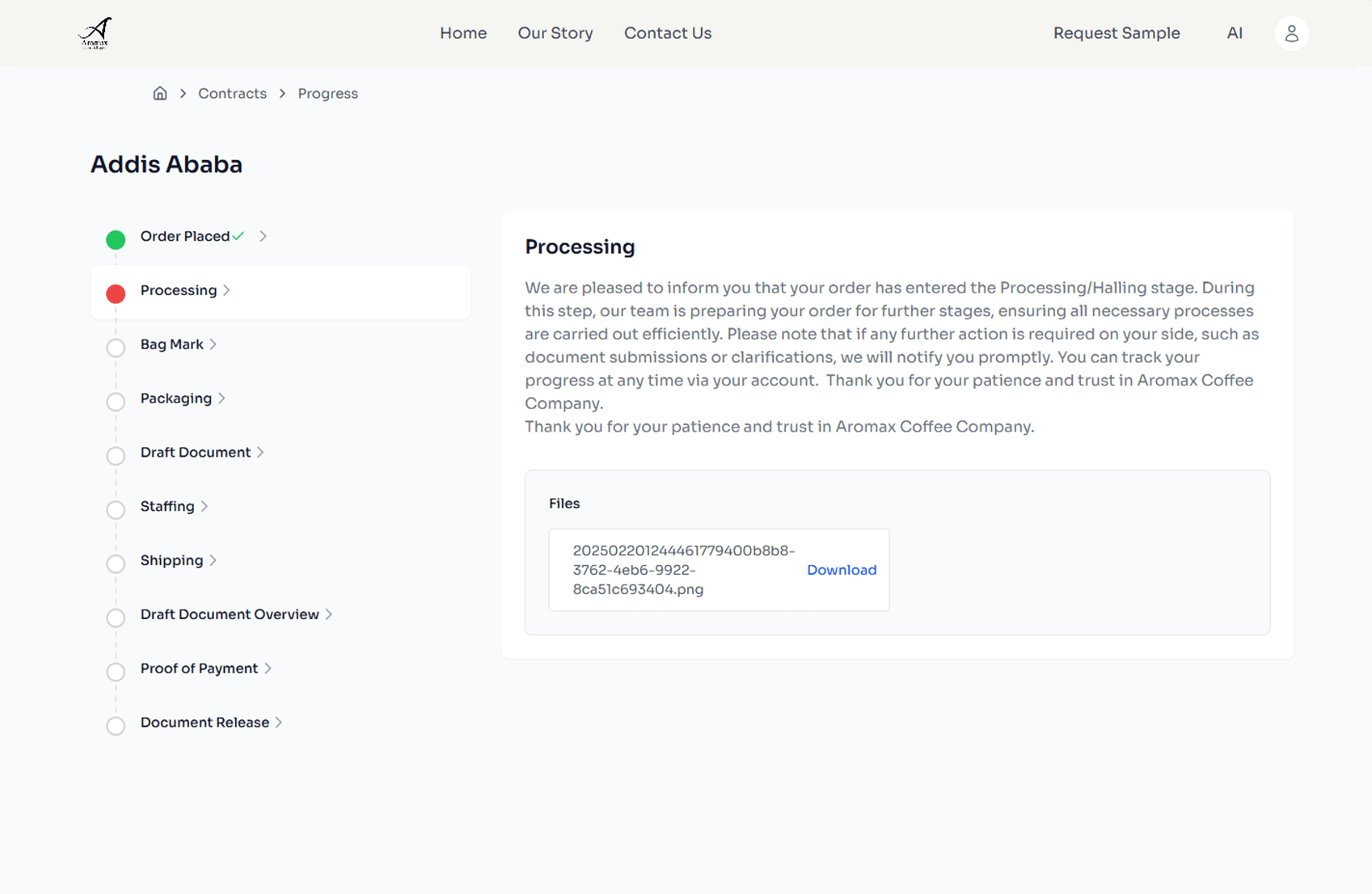1372x894 pixels.
Task: Select the Packaging step circle
Action: pos(116,402)
